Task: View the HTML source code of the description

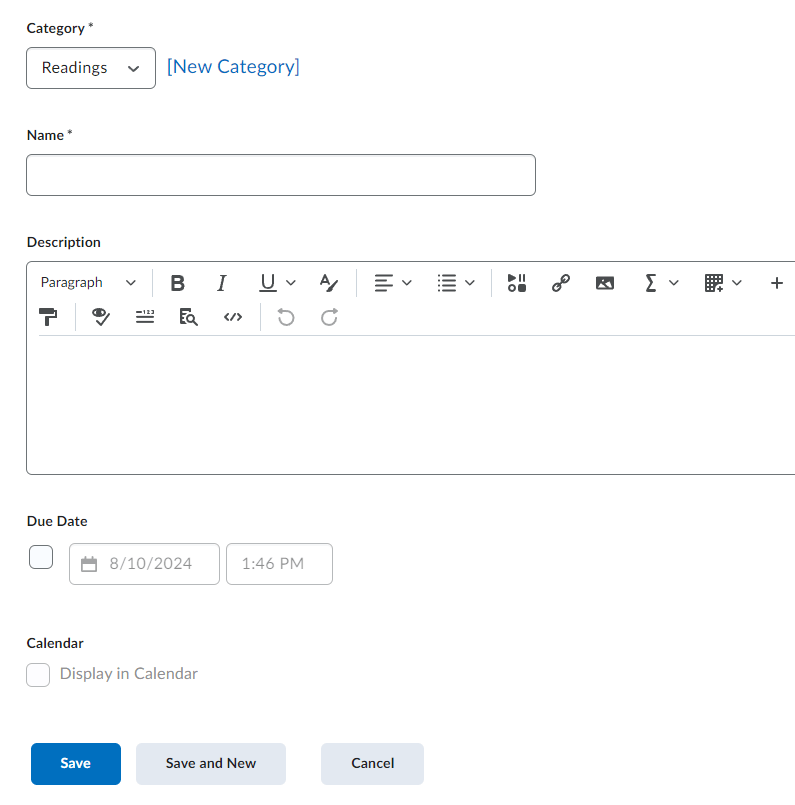Action: coord(233,316)
